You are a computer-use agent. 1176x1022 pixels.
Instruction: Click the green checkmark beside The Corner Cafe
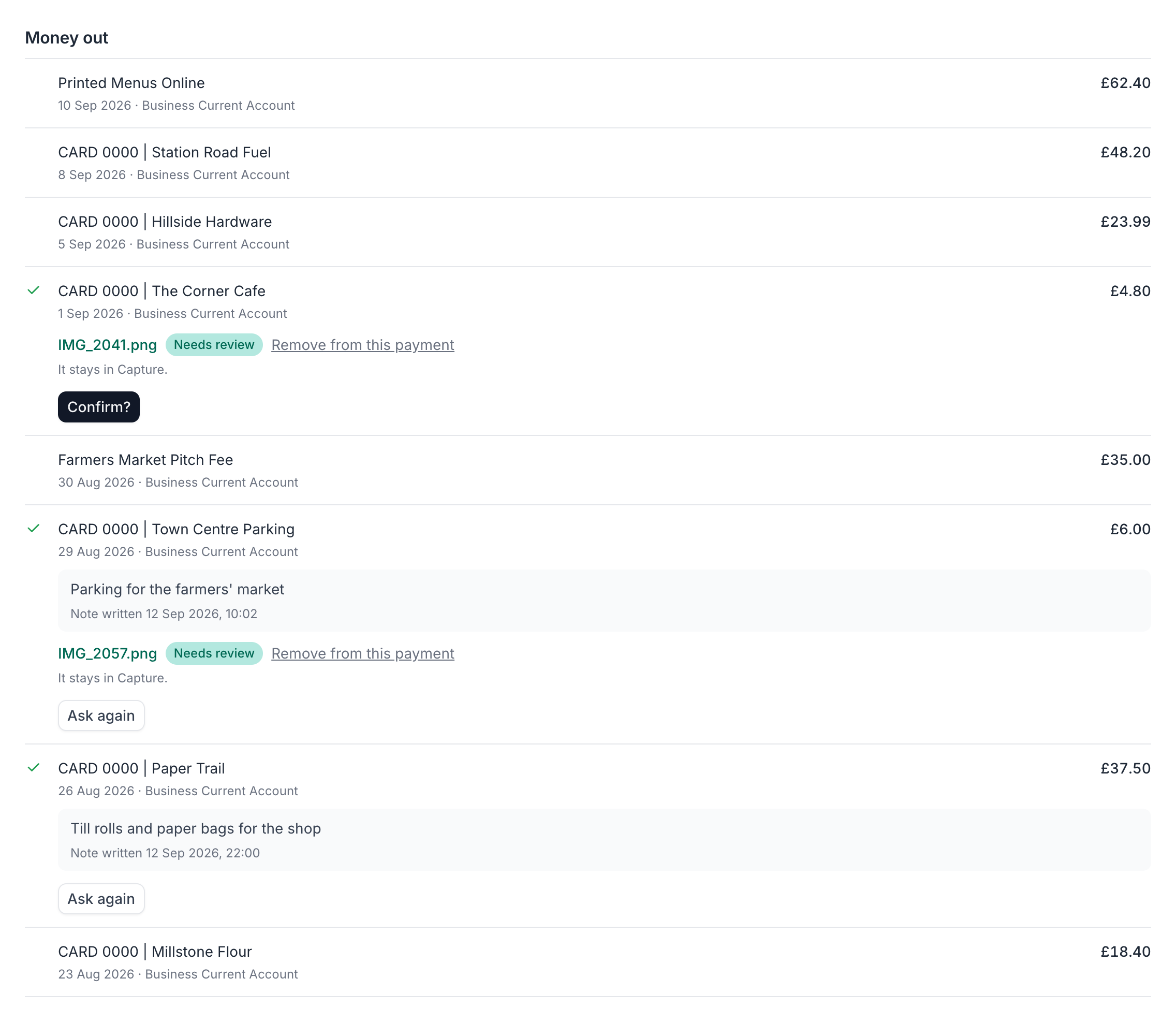tap(34, 291)
